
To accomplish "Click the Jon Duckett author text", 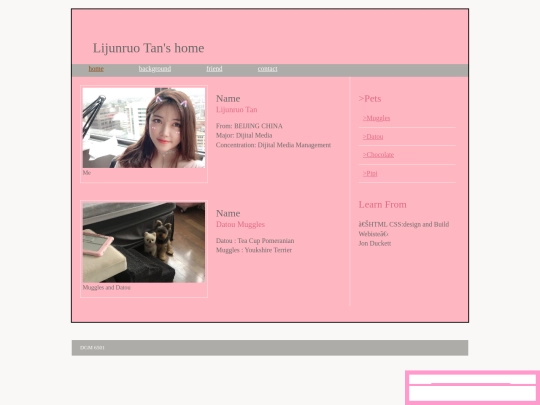I will click(x=375, y=243).
